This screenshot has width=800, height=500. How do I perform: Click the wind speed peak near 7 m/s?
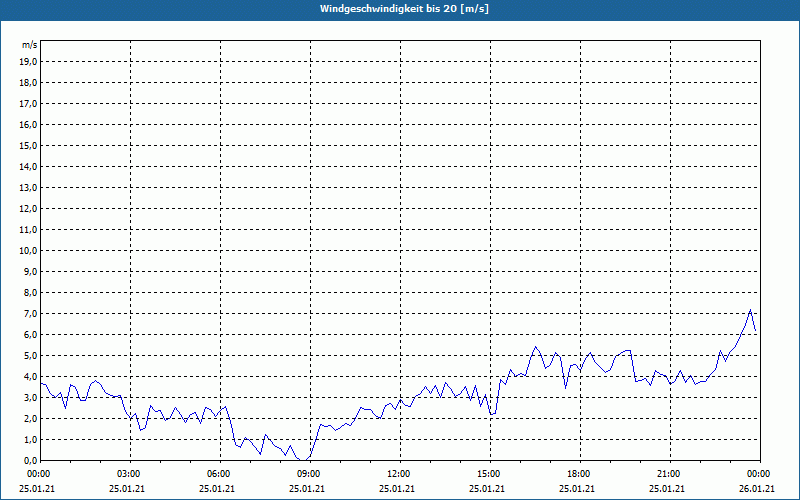[x=750, y=310]
